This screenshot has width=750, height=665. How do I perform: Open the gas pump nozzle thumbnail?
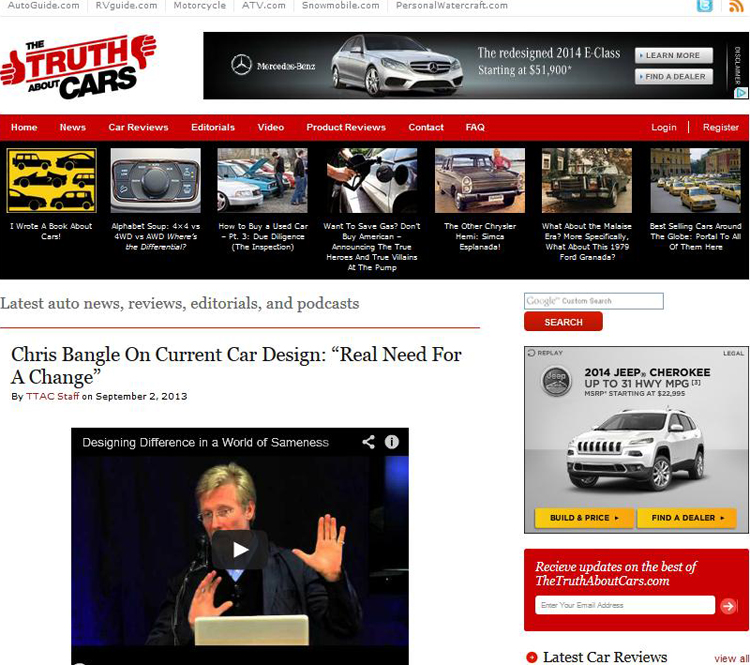372,180
